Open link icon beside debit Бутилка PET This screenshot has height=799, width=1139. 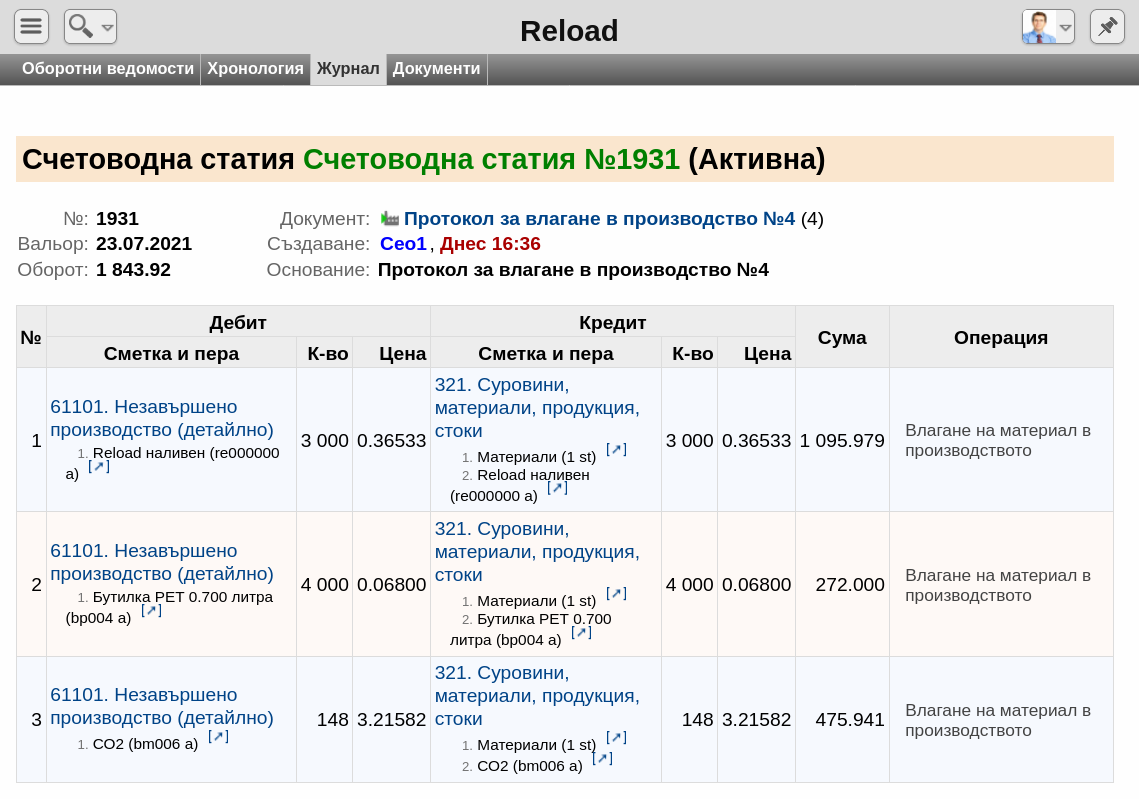coord(151,610)
